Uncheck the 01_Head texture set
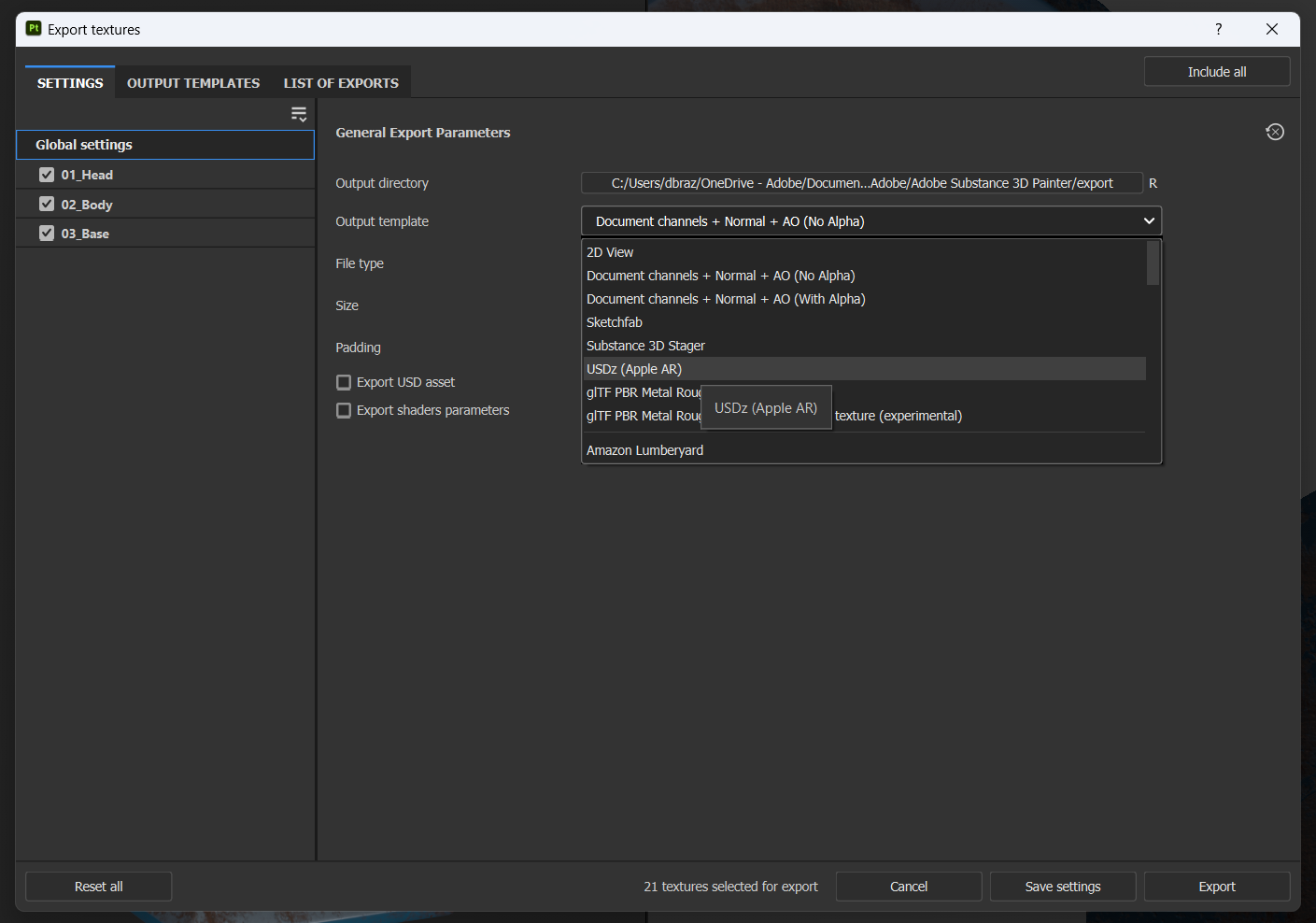1316x923 pixels. pyautogui.click(x=47, y=174)
